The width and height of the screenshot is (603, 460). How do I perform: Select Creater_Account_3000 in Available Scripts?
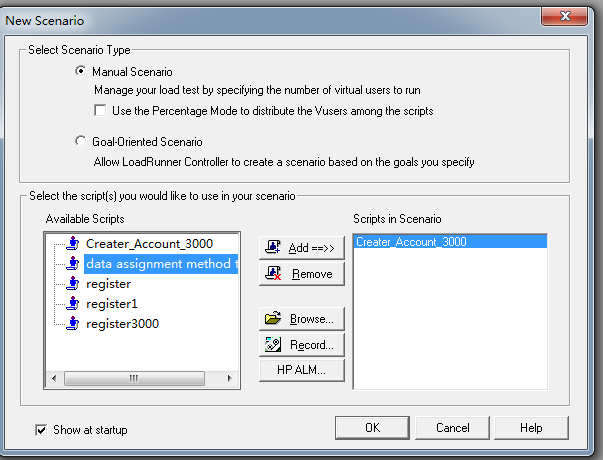tap(149, 243)
